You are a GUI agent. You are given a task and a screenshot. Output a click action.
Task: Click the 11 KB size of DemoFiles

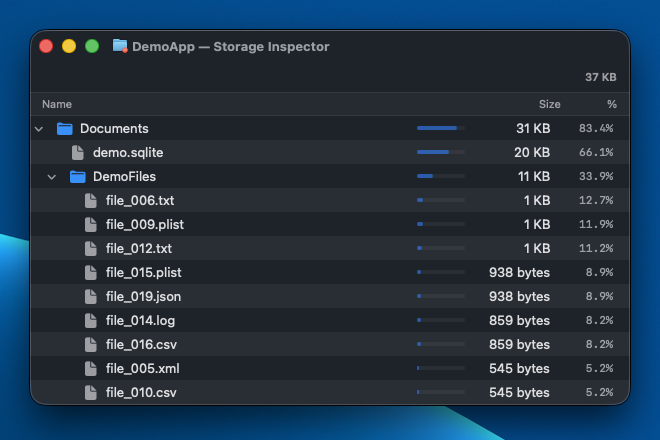(x=534, y=176)
